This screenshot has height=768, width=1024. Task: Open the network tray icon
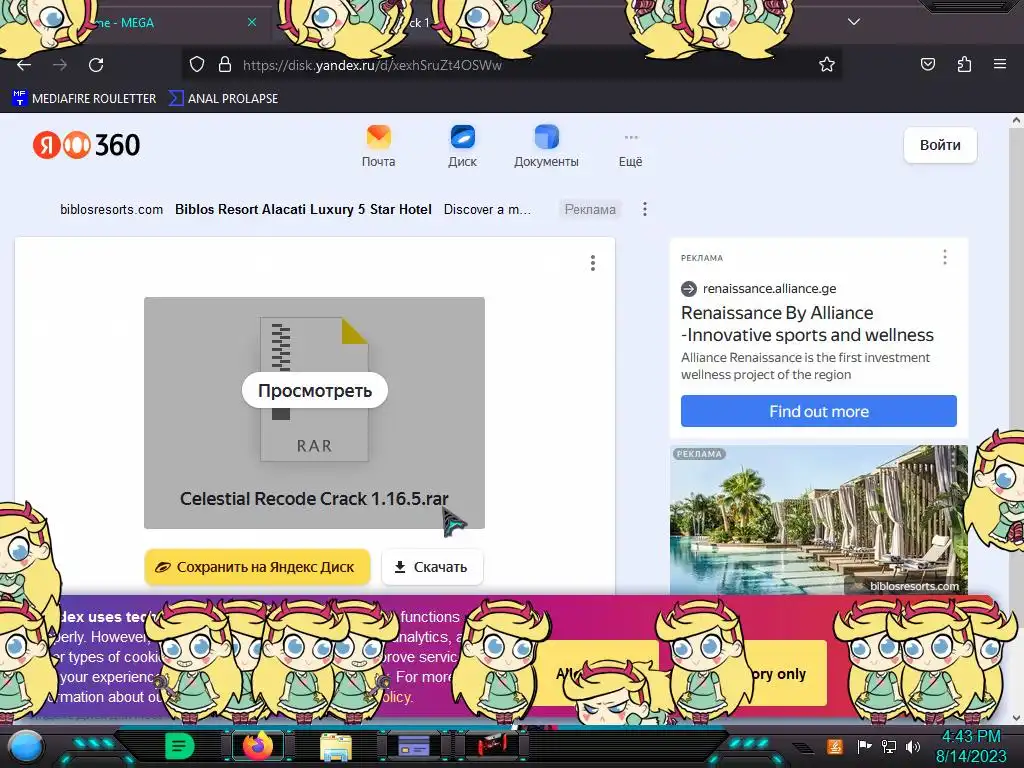pyautogui.click(x=888, y=746)
